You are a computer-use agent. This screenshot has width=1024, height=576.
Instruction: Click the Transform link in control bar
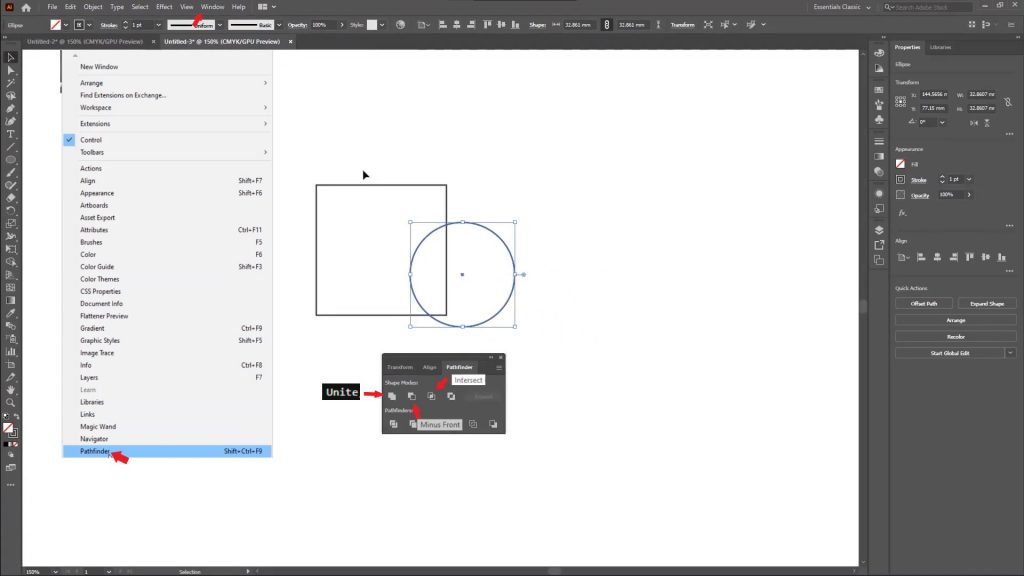tap(682, 25)
